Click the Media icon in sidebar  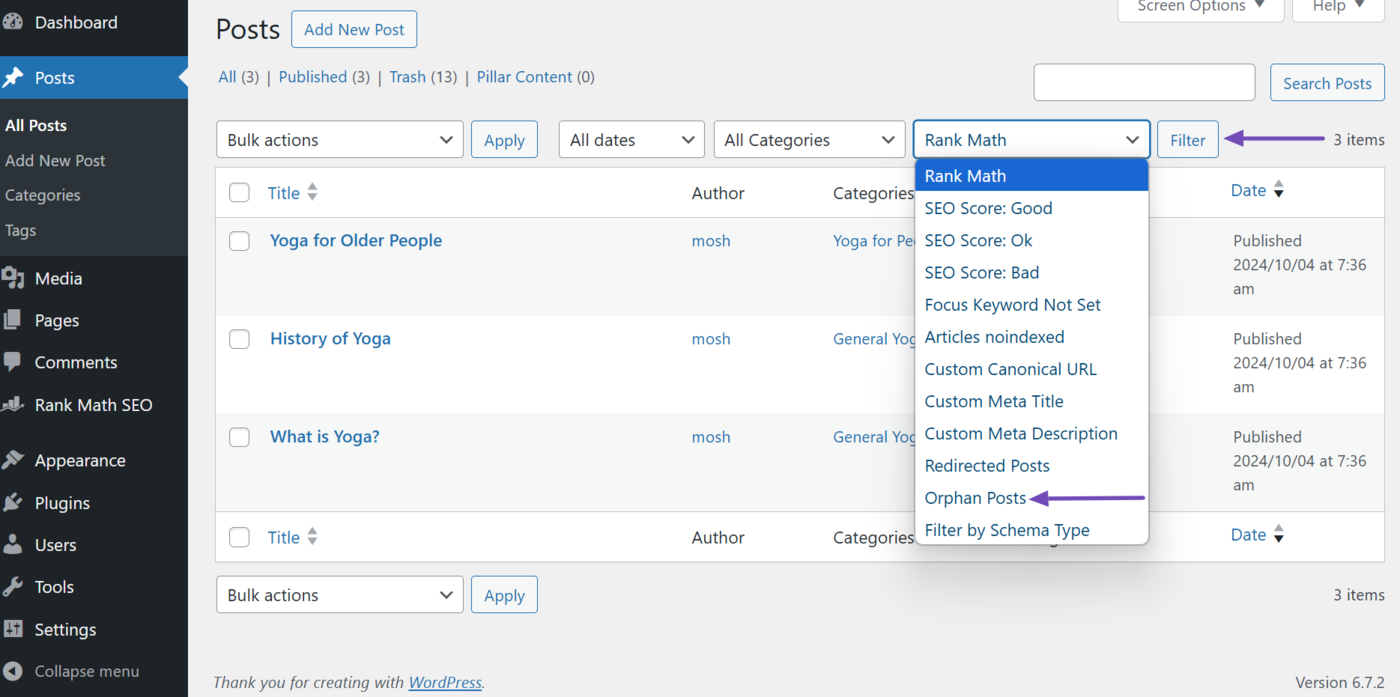click(13, 278)
